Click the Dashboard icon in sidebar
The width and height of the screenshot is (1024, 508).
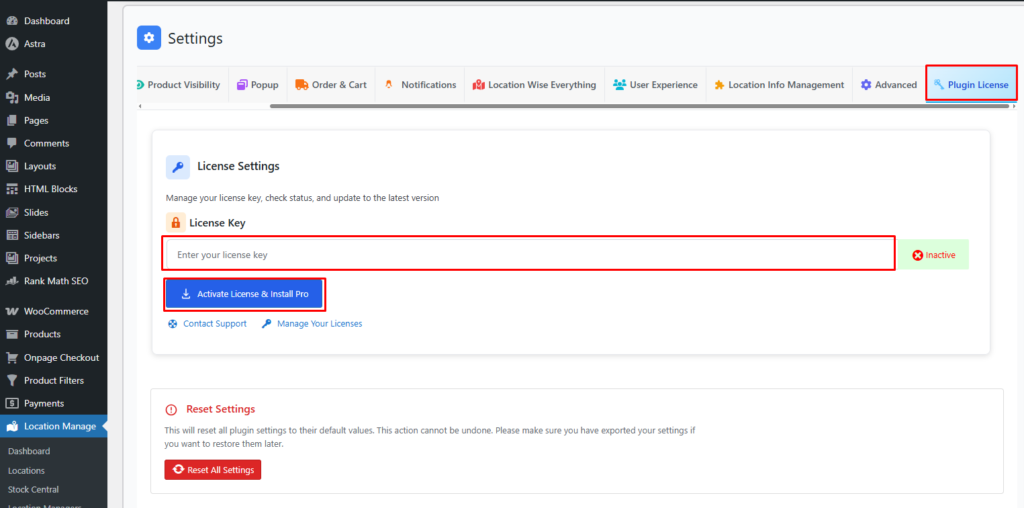click(x=12, y=21)
